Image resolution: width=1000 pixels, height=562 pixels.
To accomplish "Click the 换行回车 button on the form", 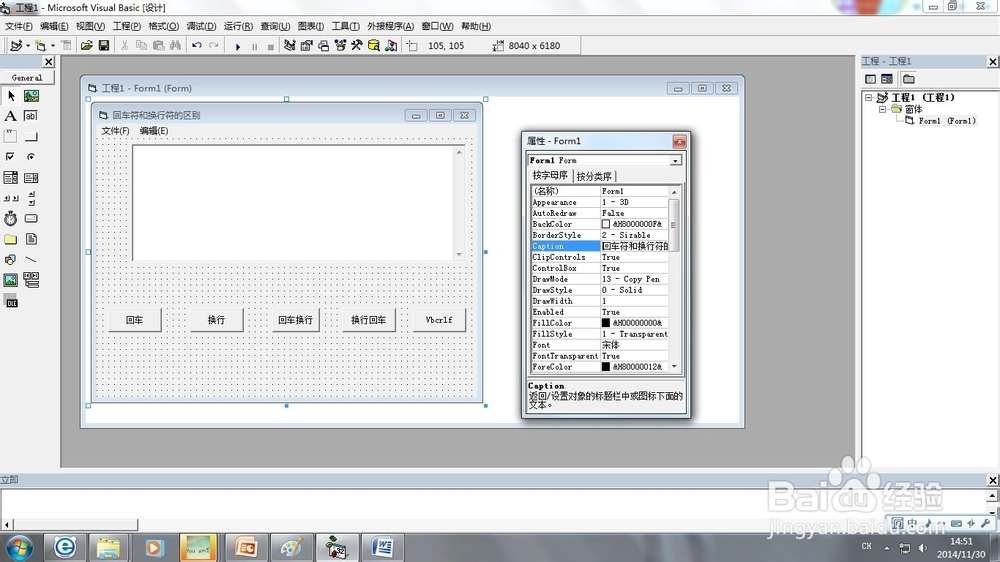I will (369, 320).
